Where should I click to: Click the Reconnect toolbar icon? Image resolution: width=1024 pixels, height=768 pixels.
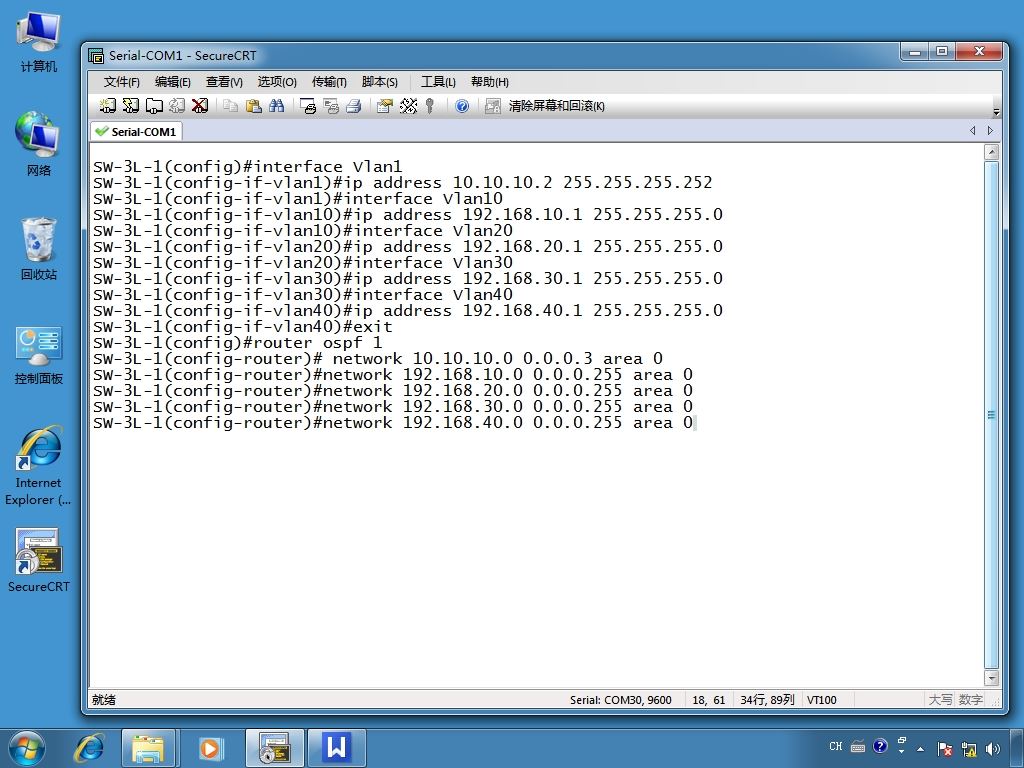(x=177, y=106)
